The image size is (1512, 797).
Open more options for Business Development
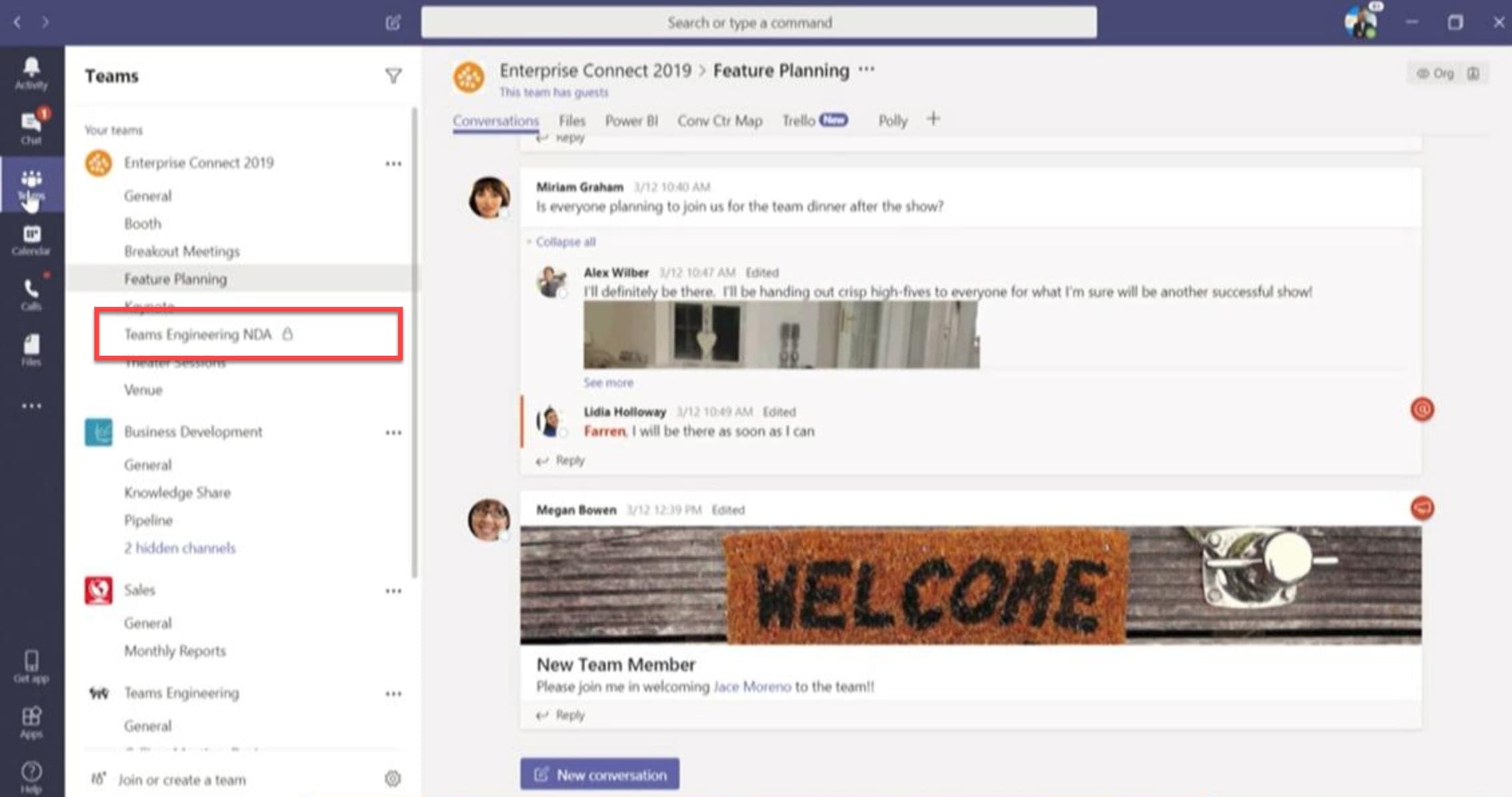click(x=393, y=433)
